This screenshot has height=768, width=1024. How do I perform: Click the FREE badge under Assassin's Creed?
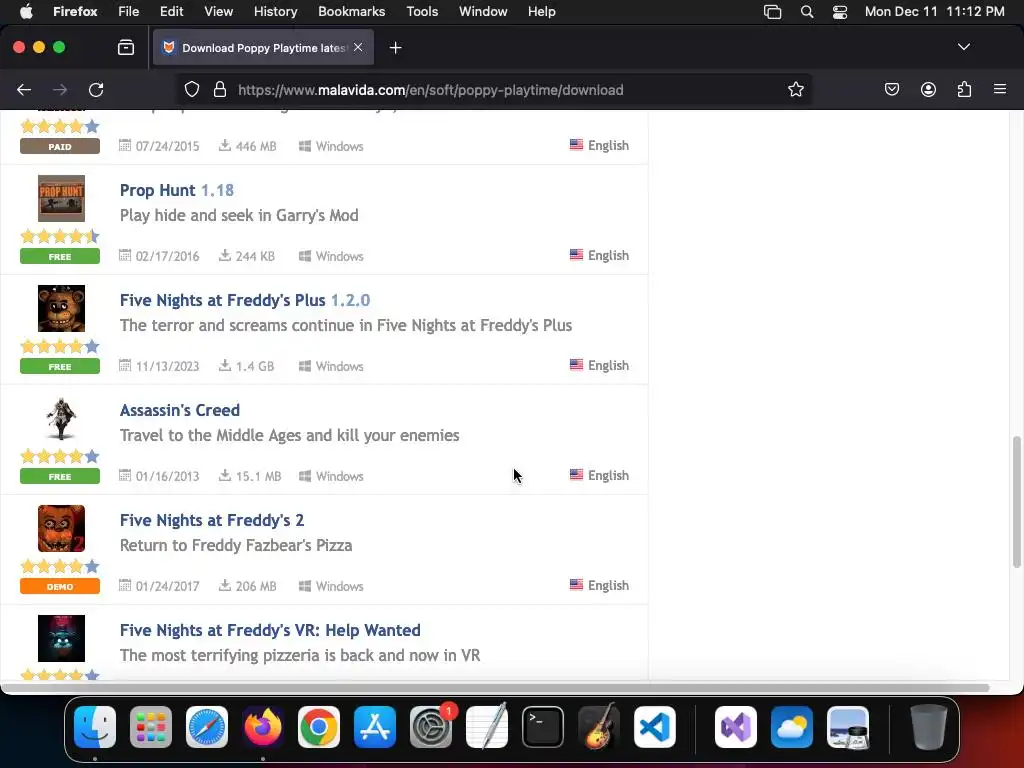pos(60,477)
